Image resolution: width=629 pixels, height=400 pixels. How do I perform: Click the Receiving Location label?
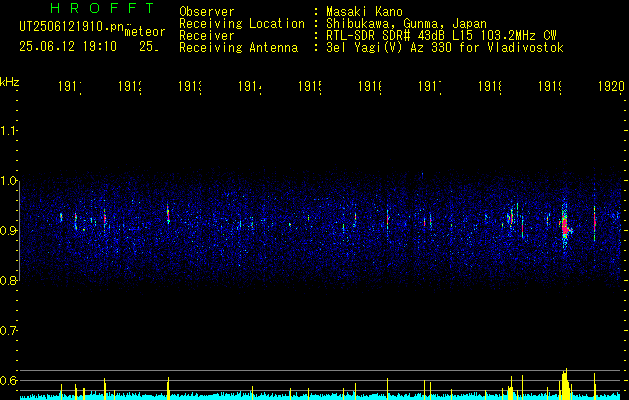[242, 24]
